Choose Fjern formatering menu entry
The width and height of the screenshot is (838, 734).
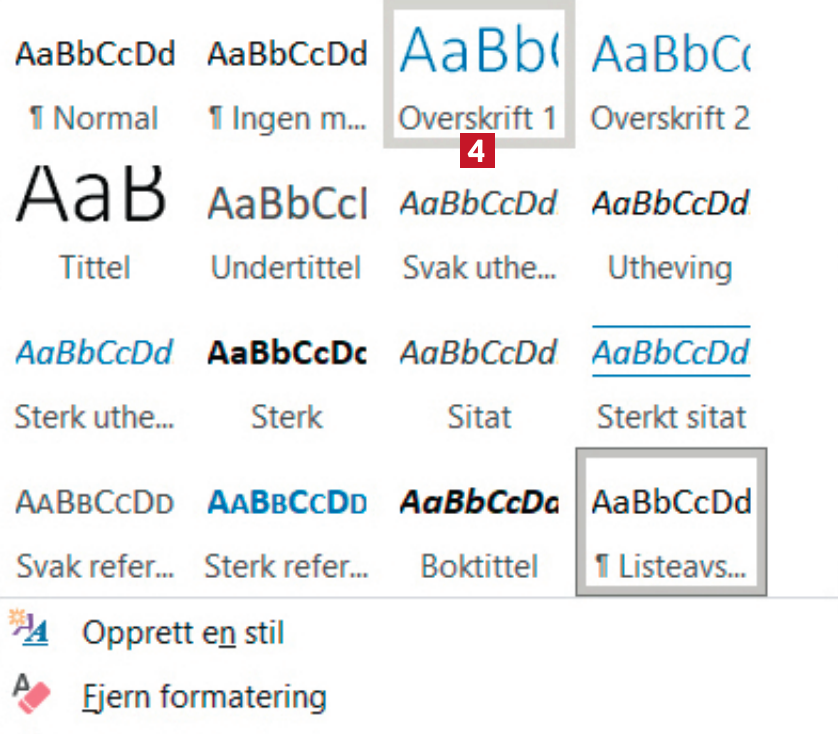(204, 695)
